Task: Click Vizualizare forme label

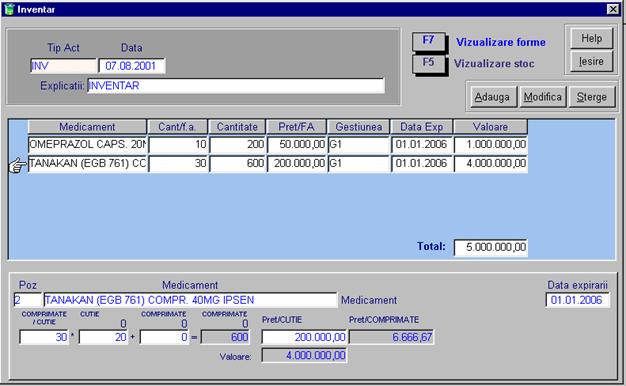Action: click(x=501, y=42)
